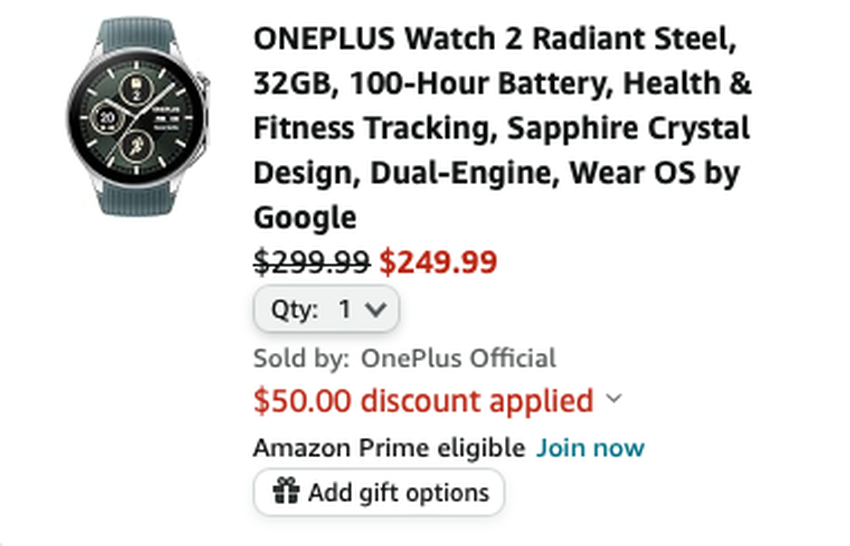Viewport: 850px width, 546px height.
Task: Click the crossed-out $299.99 list price
Action: click(312, 262)
